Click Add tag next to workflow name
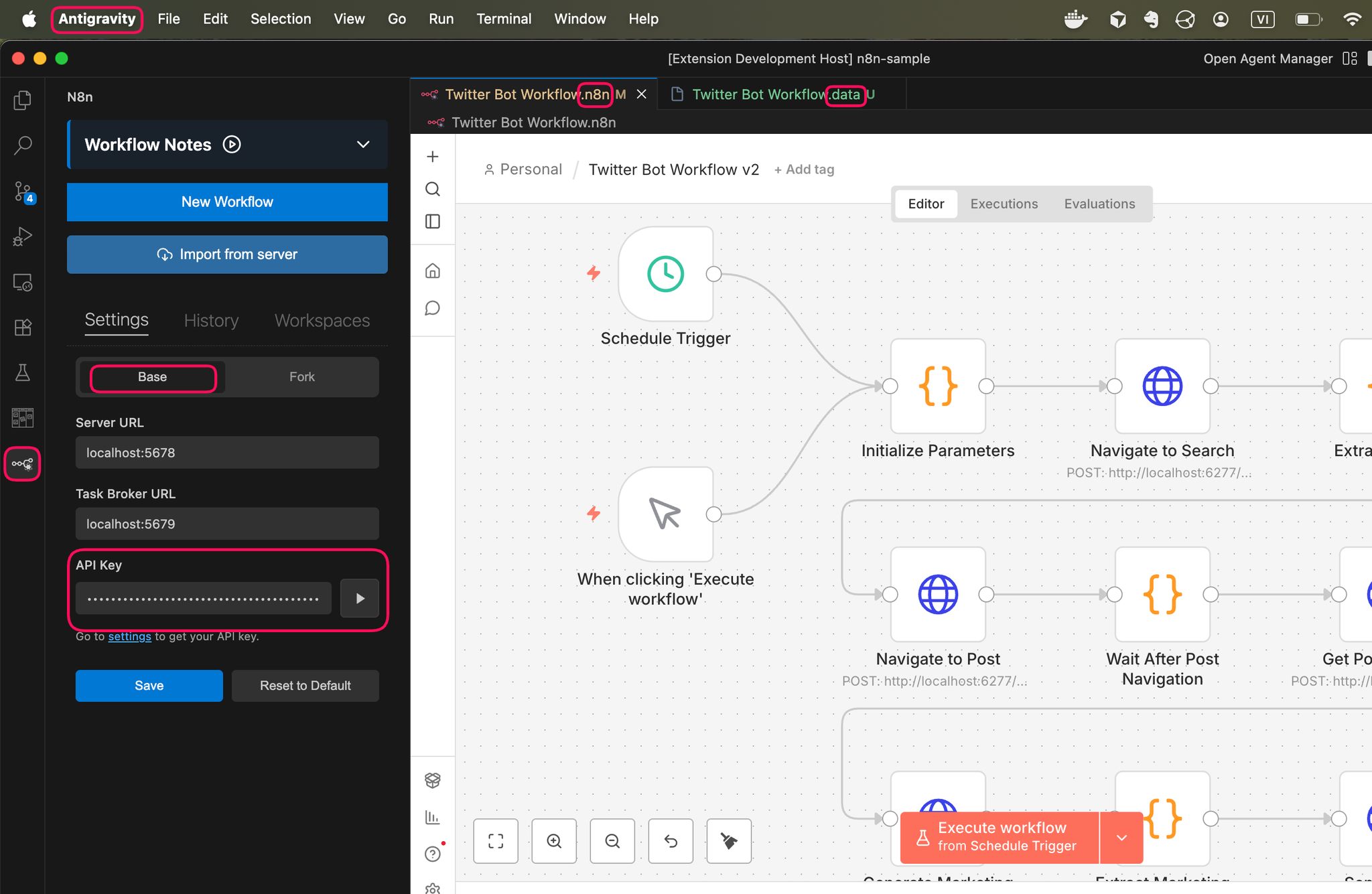1372x894 pixels. pos(804,169)
